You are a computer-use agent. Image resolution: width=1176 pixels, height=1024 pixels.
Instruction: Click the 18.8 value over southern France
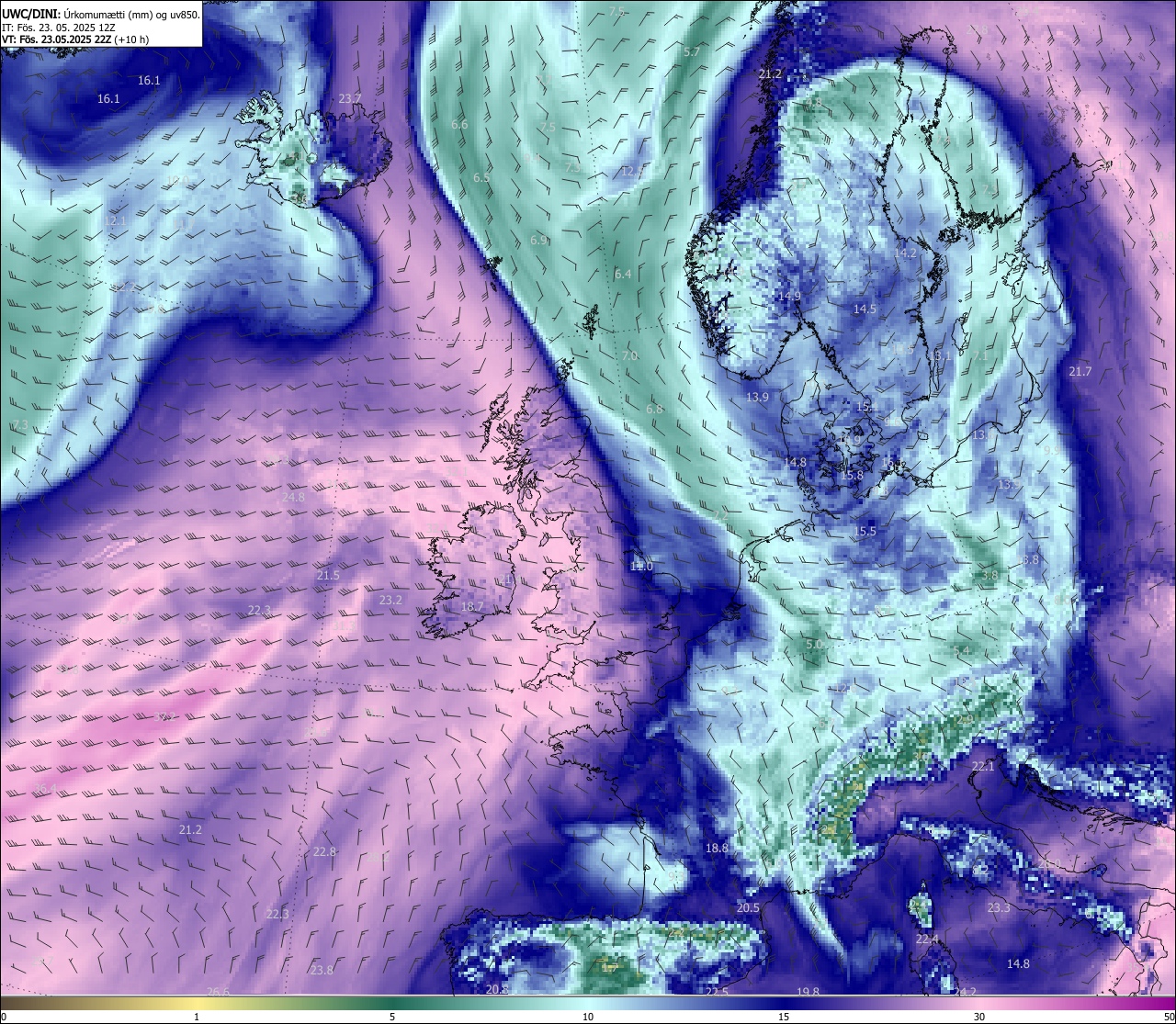(x=717, y=848)
